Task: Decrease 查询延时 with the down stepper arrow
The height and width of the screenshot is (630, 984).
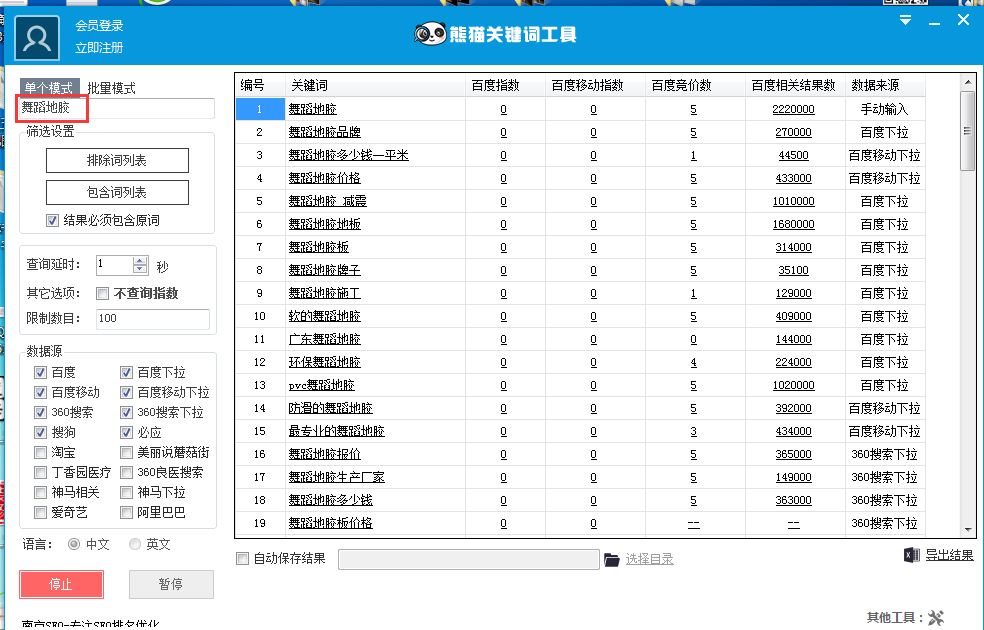Action: coord(139,269)
